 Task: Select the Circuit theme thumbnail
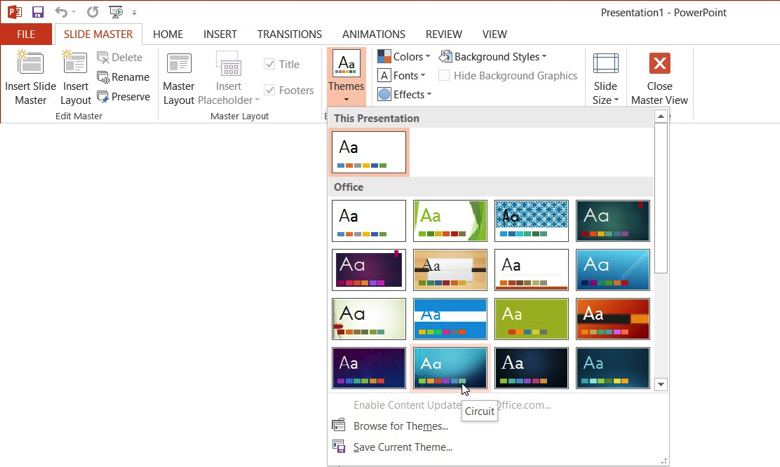(450, 368)
